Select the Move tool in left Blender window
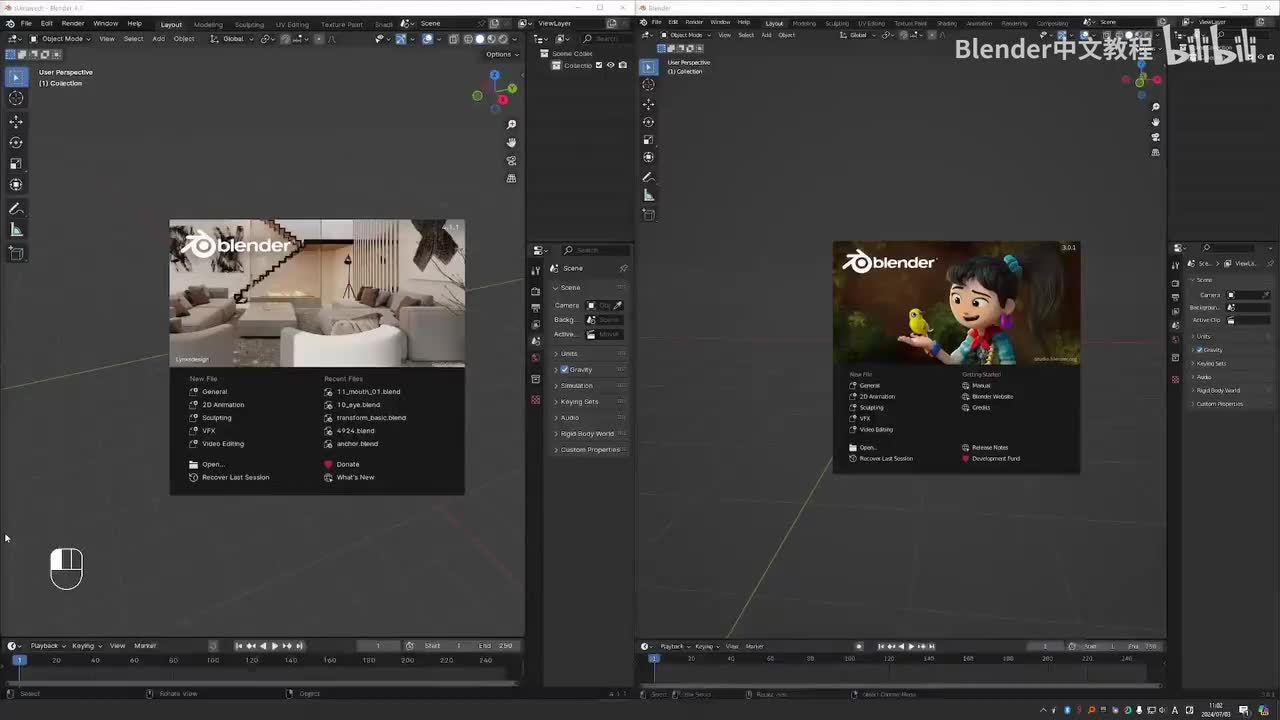The width and height of the screenshot is (1280, 720). click(x=16, y=121)
